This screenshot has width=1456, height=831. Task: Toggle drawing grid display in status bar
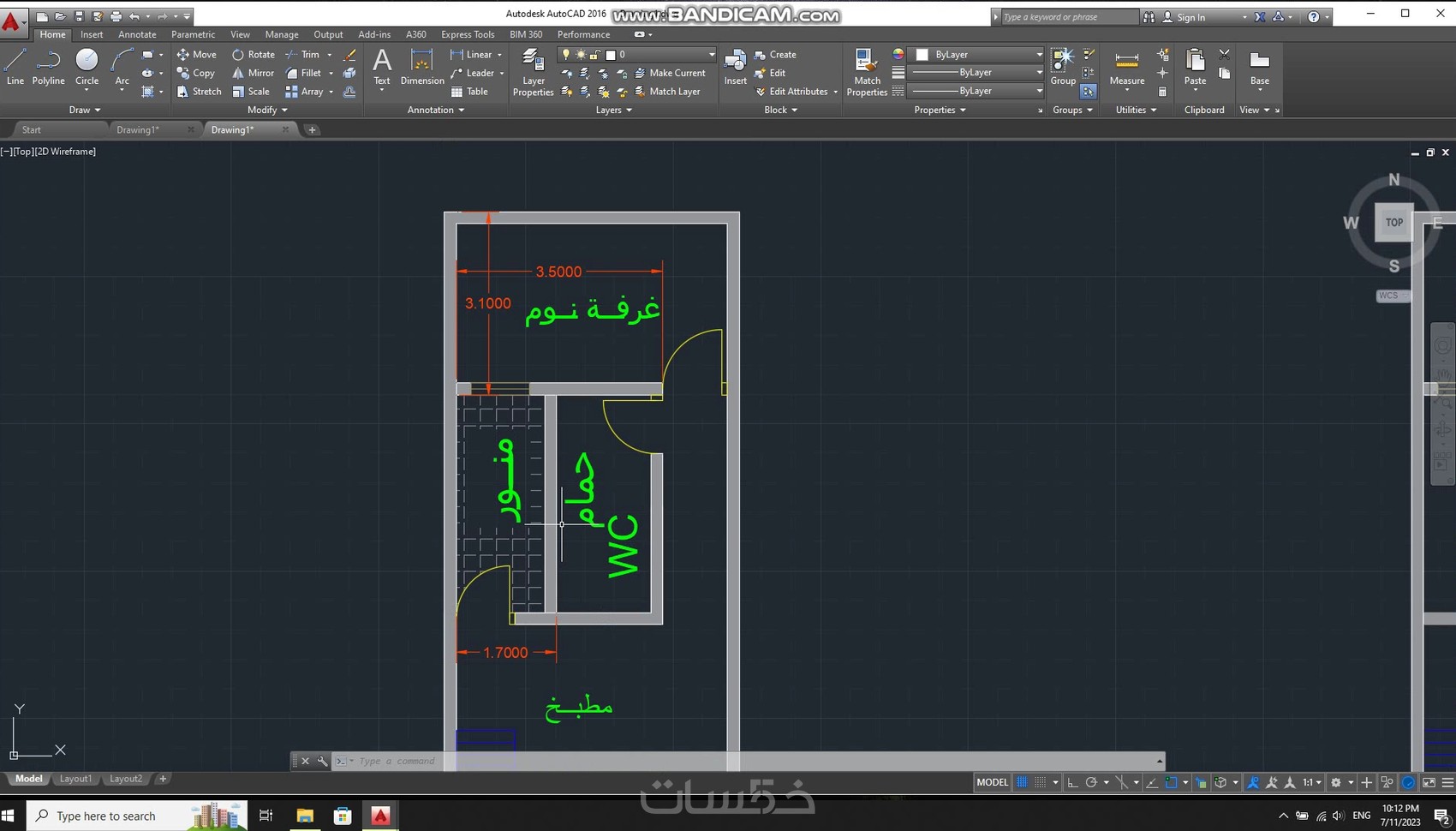pos(1022,782)
